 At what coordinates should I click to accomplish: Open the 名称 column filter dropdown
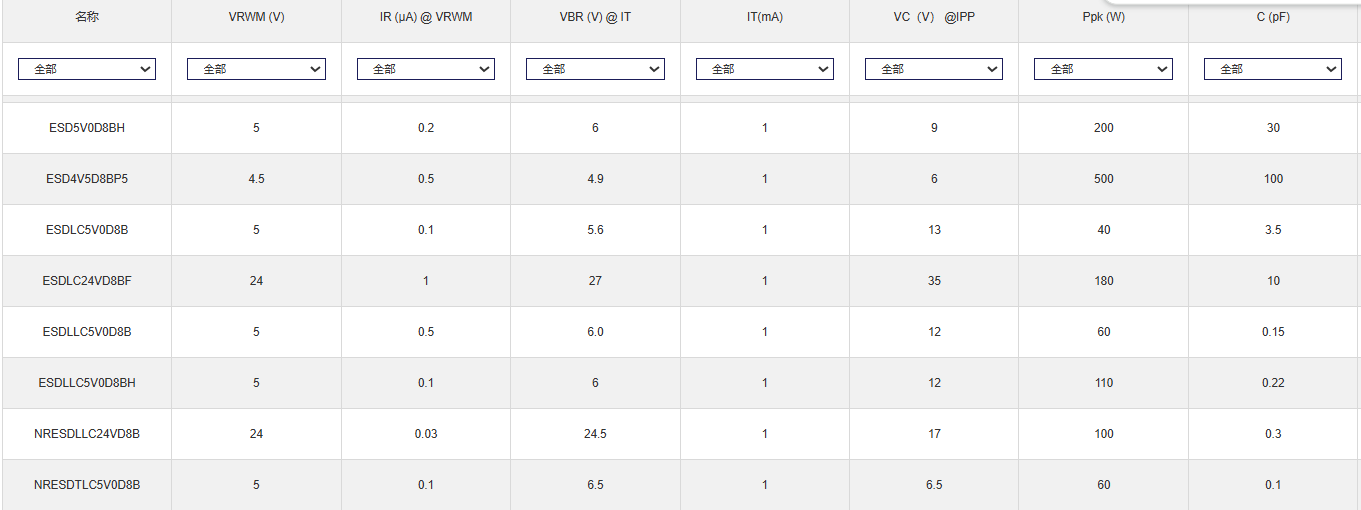[87, 69]
